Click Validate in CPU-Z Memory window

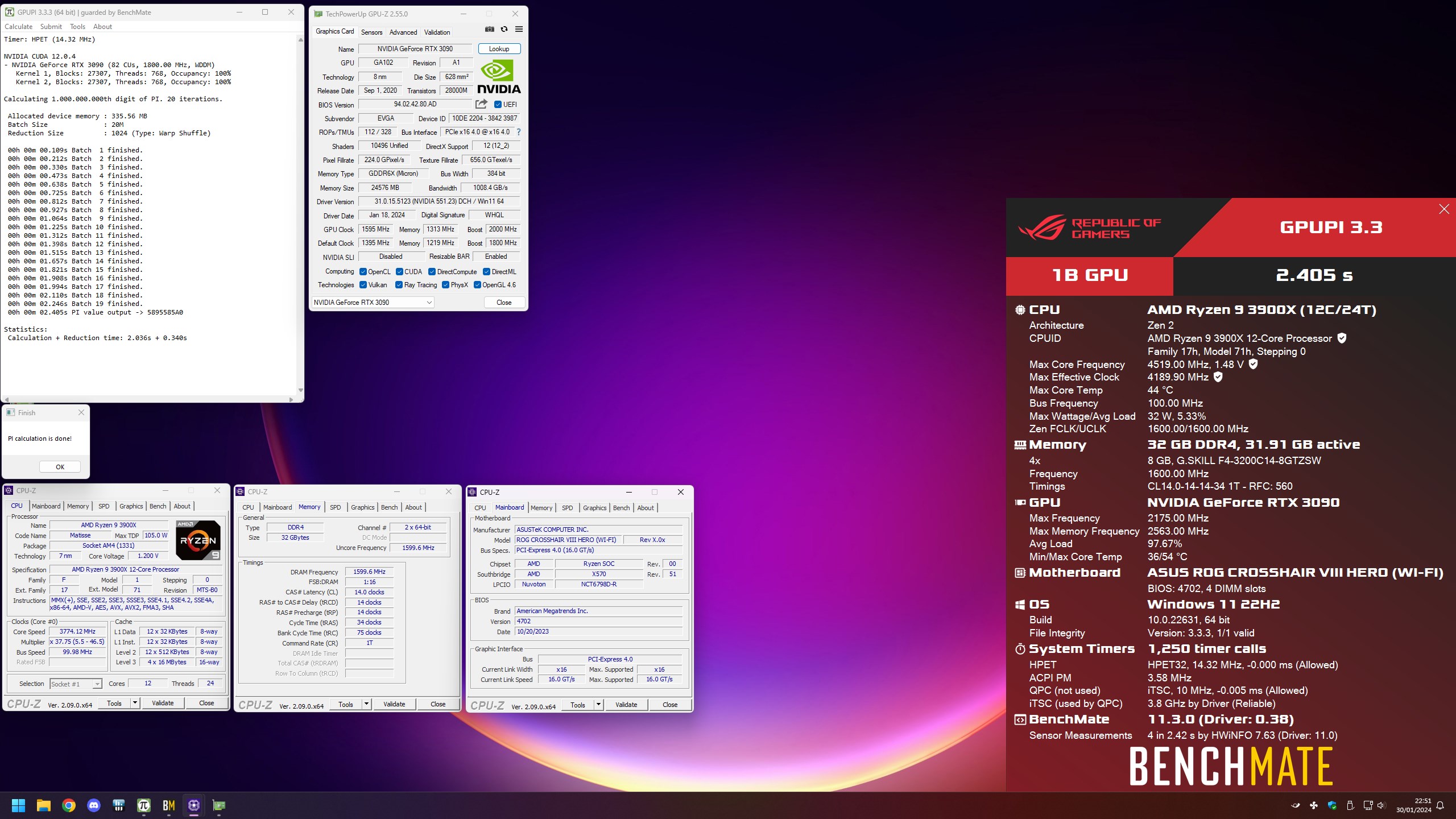(x=394, y=704)
